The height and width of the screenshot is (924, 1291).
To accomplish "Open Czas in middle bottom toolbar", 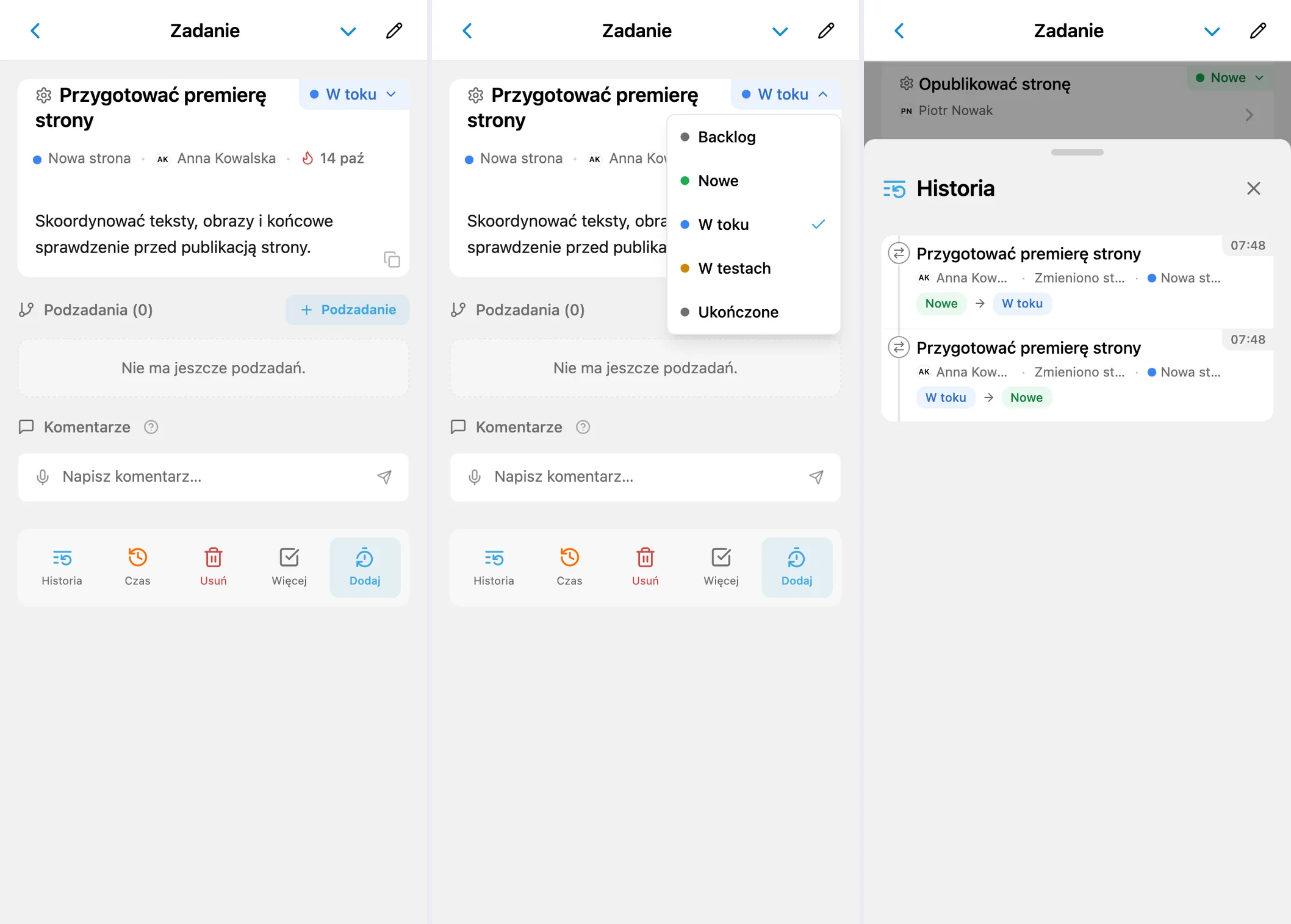I will [569, 567].
